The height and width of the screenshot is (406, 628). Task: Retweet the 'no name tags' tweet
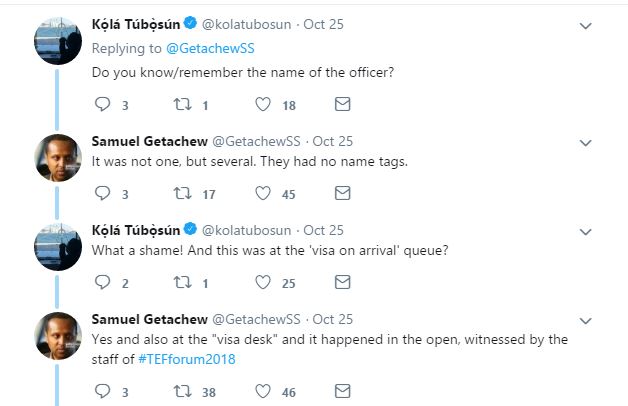(182, 193)
